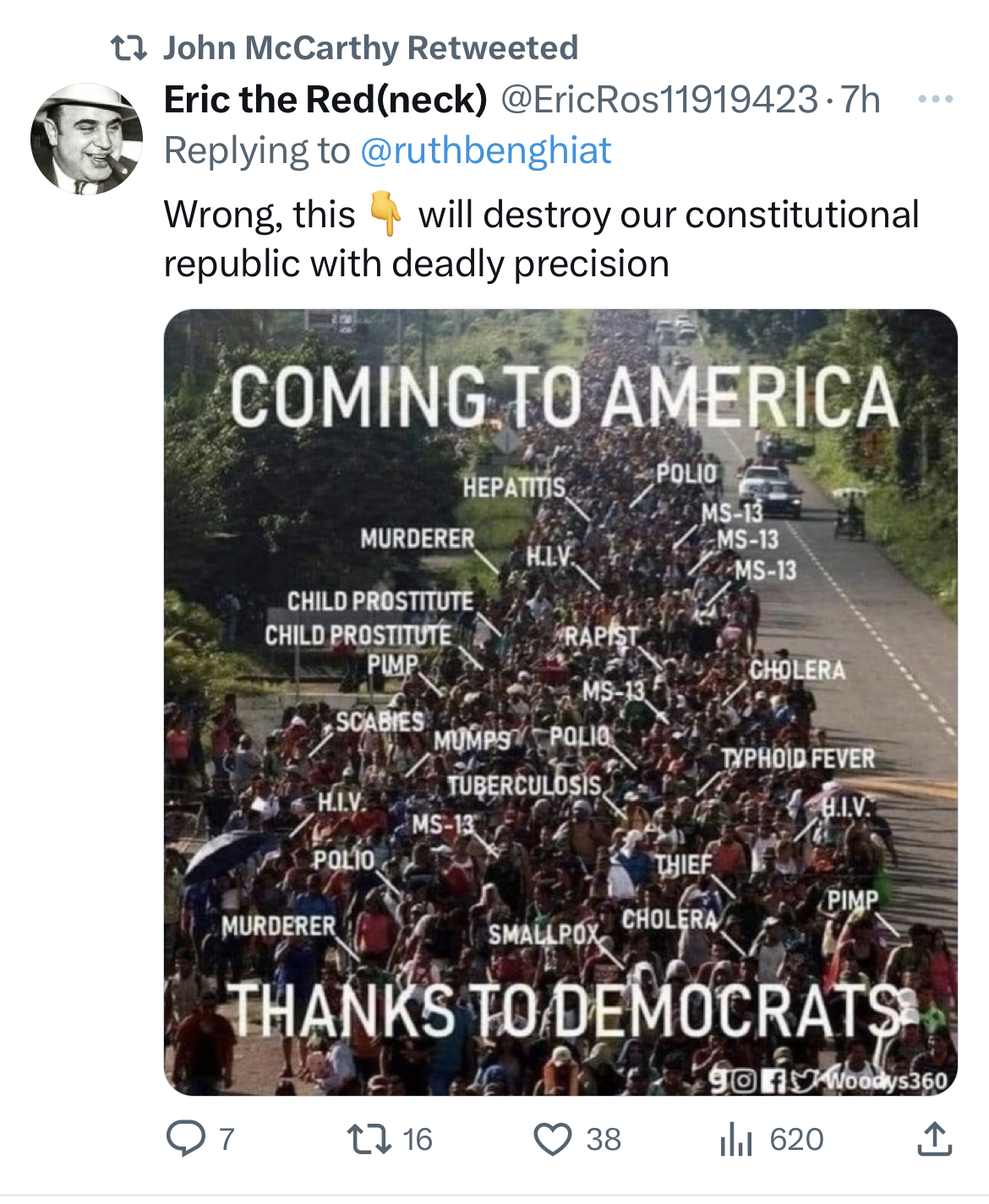Click the 620 views count

click(796, 1139)
